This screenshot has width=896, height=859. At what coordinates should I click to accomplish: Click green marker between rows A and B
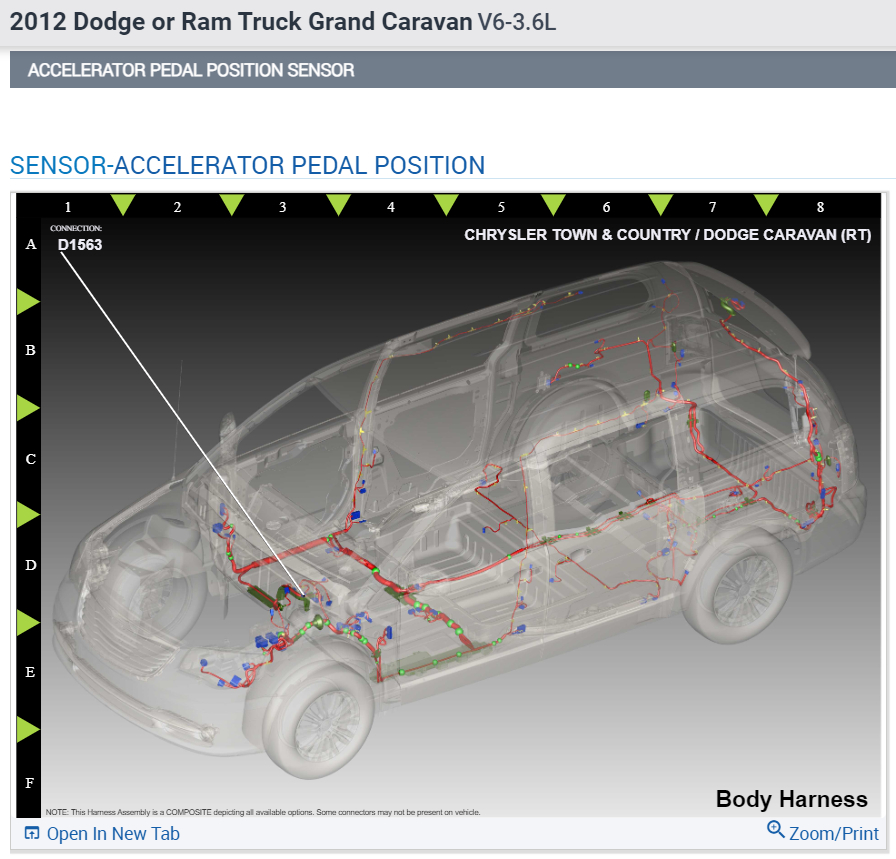coord(27,301)
